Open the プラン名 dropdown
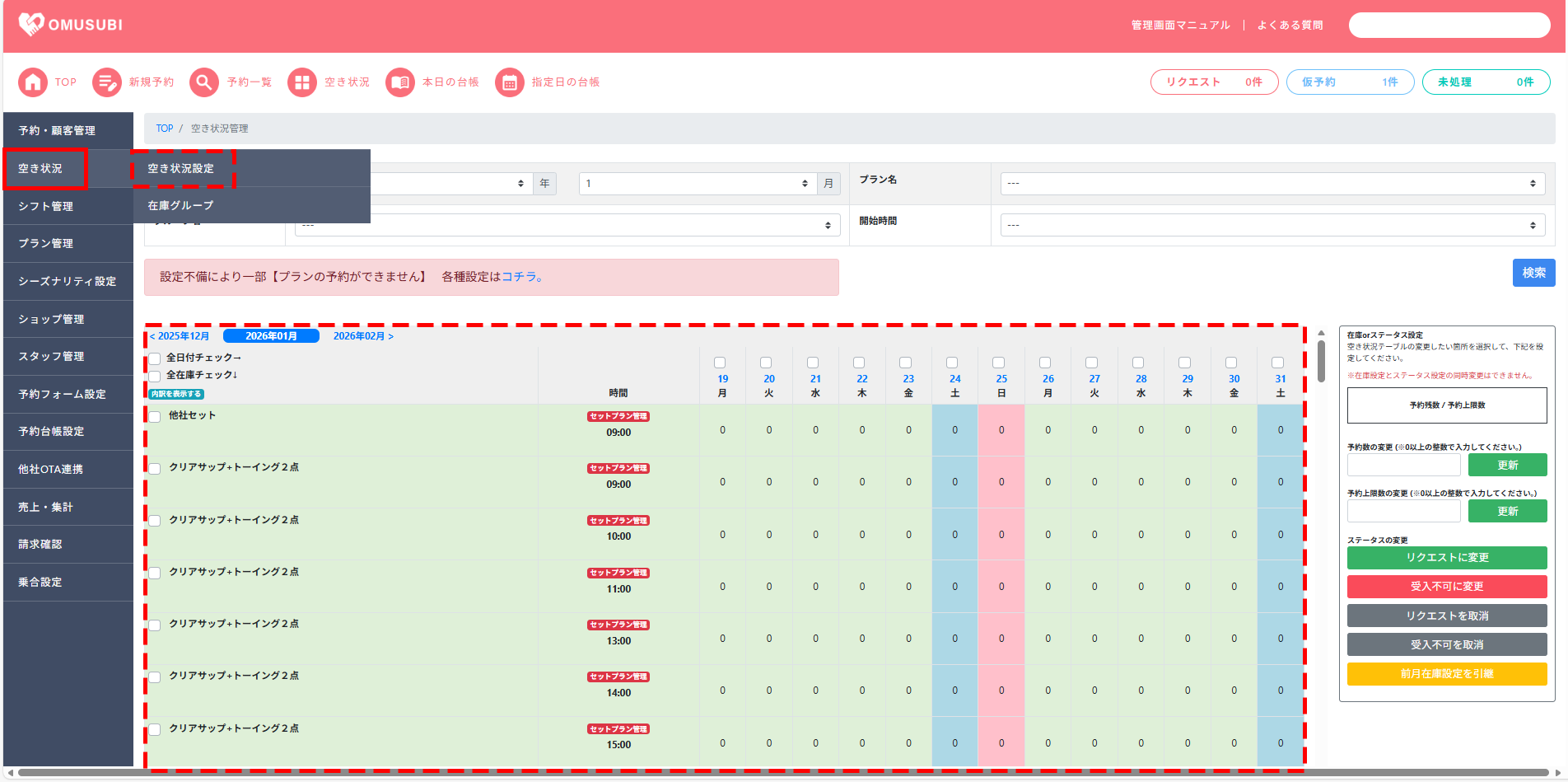 click(x=1272, y=183)
